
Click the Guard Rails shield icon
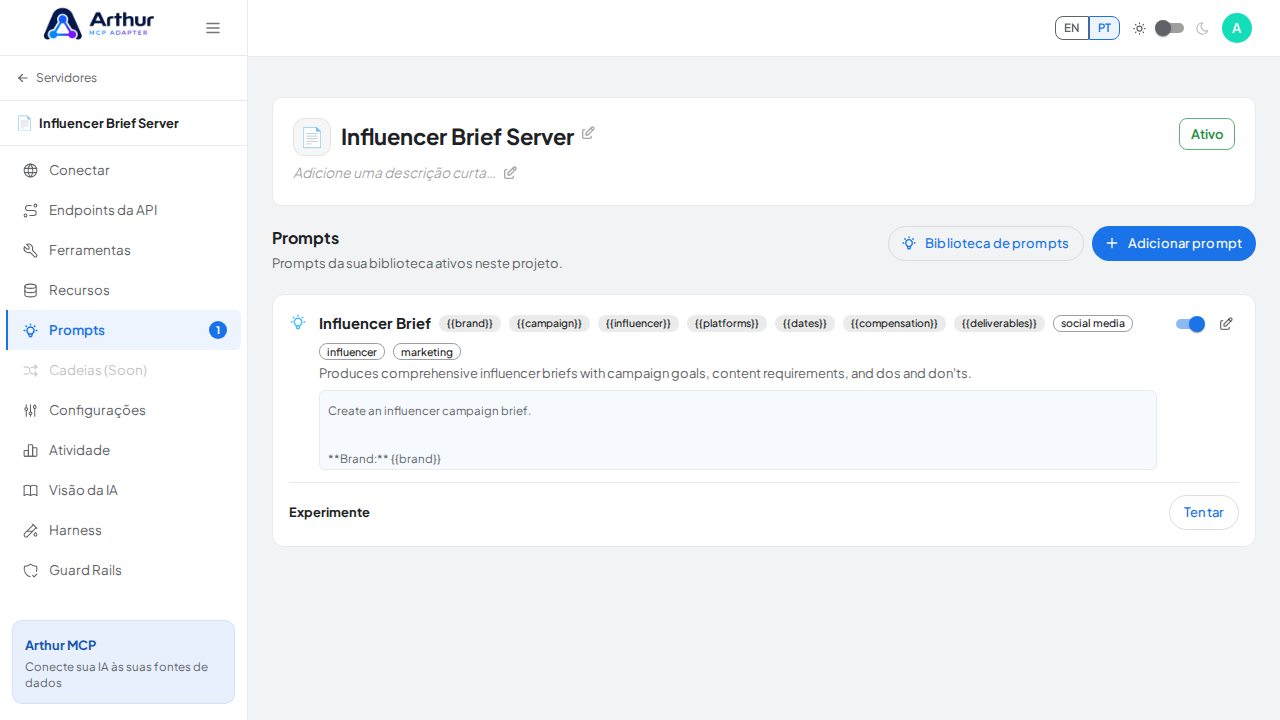coord(30,570)
